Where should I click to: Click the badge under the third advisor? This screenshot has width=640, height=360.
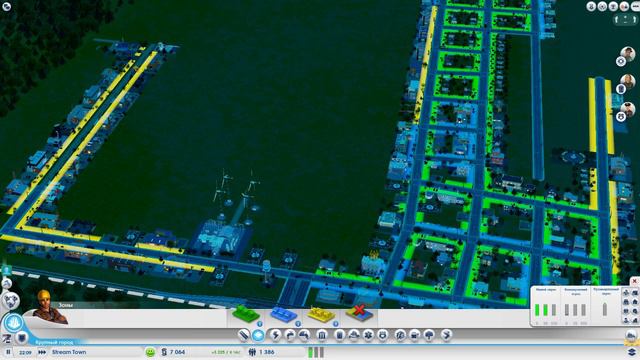pos(621,117)
